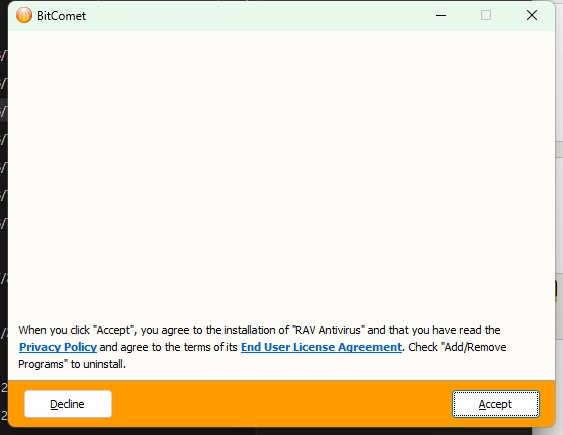Viewport: 563px width, 435px height.
Task: Click the "Programs" to uninstall text line
Action: click(72, 364)
